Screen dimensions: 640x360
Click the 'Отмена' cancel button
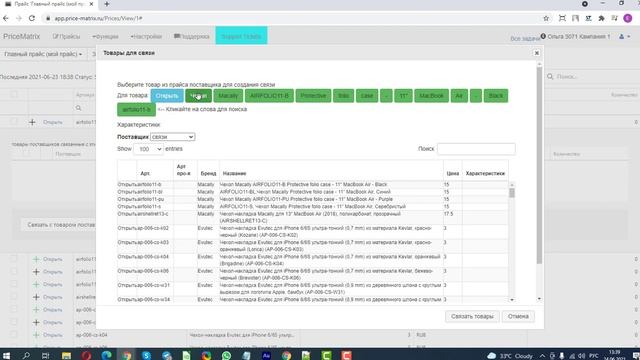518,316
